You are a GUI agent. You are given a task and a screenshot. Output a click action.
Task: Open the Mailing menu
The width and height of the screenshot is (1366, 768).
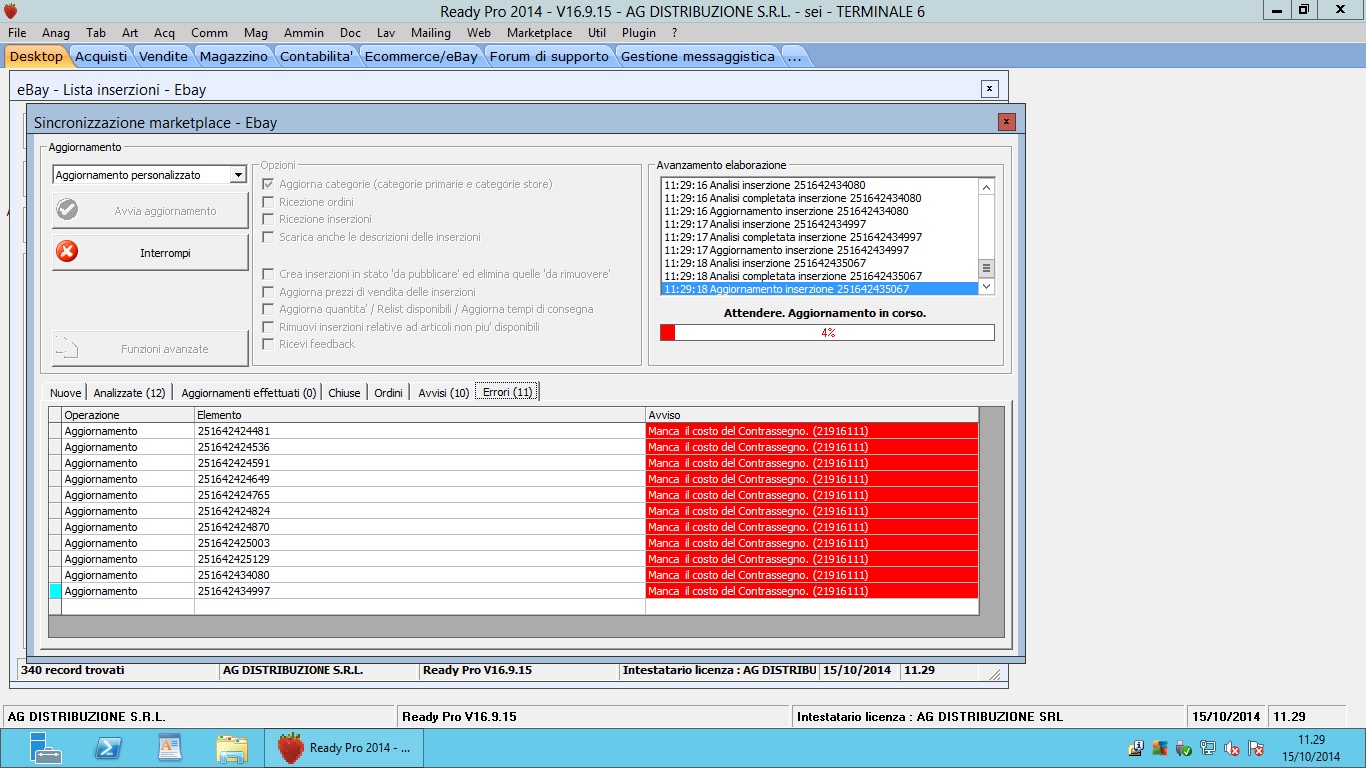pyautogui.click(x=431, y=33)
